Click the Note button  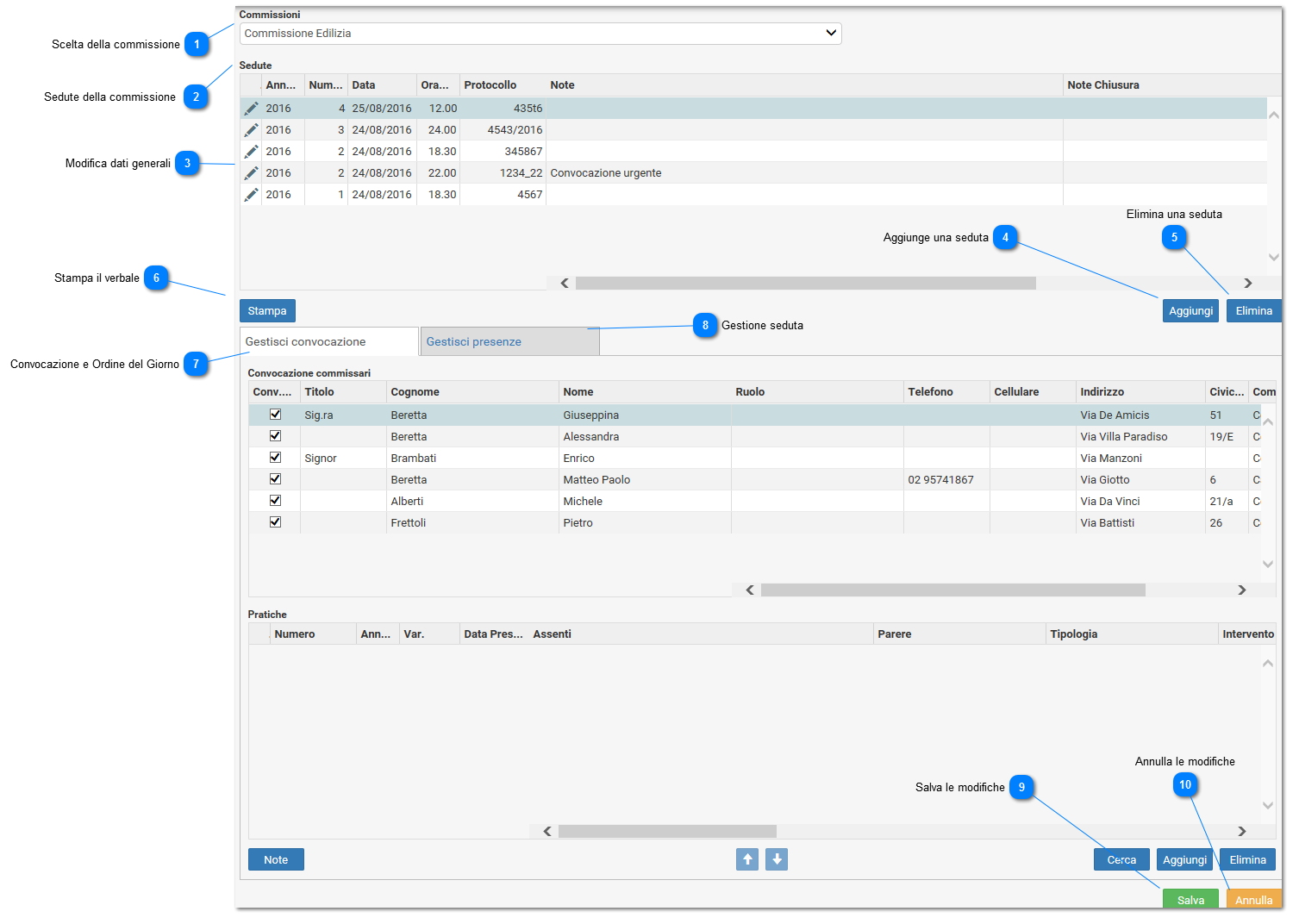276,859
